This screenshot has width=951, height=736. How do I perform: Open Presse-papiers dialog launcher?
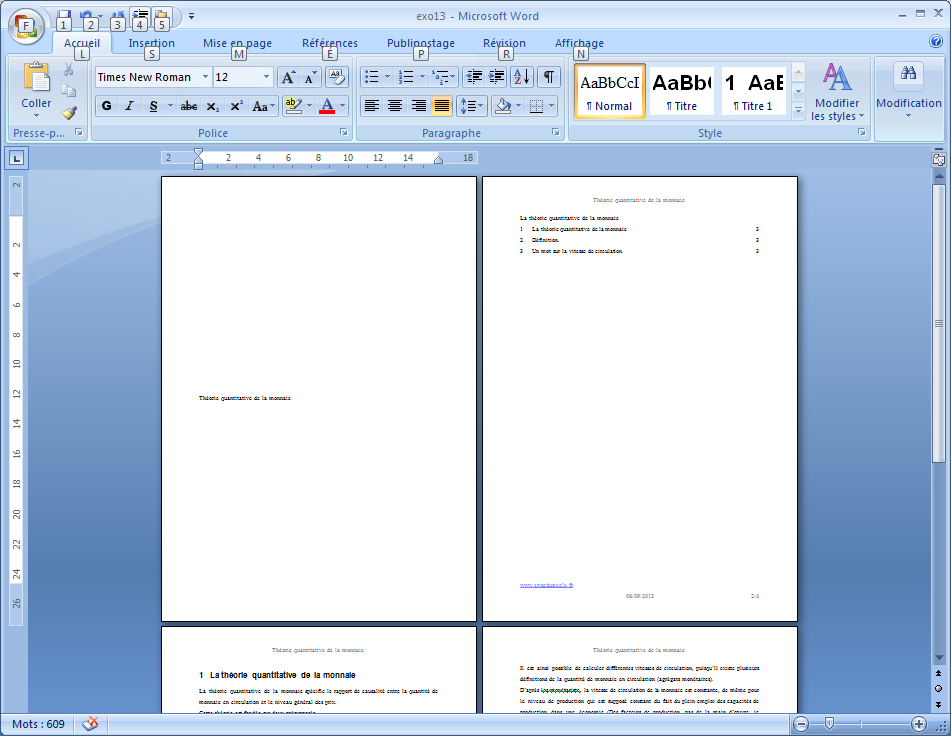click(79, 132)
